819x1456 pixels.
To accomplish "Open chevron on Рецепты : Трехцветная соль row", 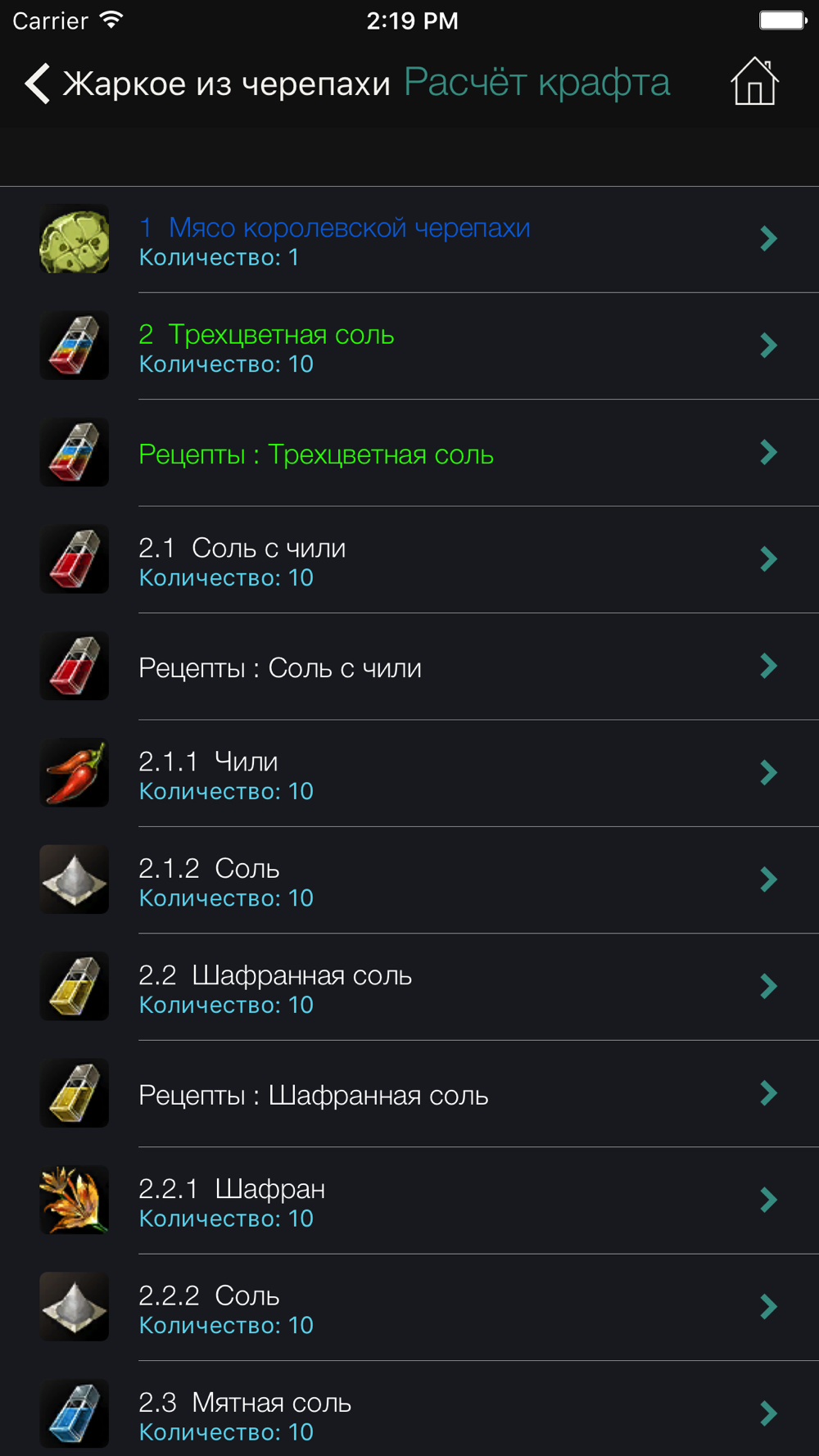I will click(768, 453).
